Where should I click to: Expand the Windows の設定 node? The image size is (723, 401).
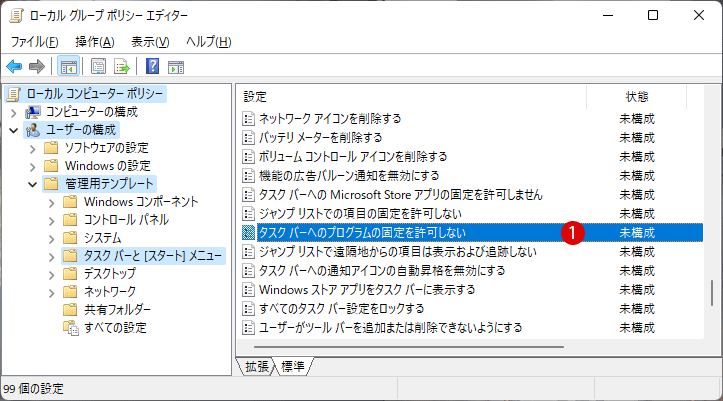[x=32, y=167]
